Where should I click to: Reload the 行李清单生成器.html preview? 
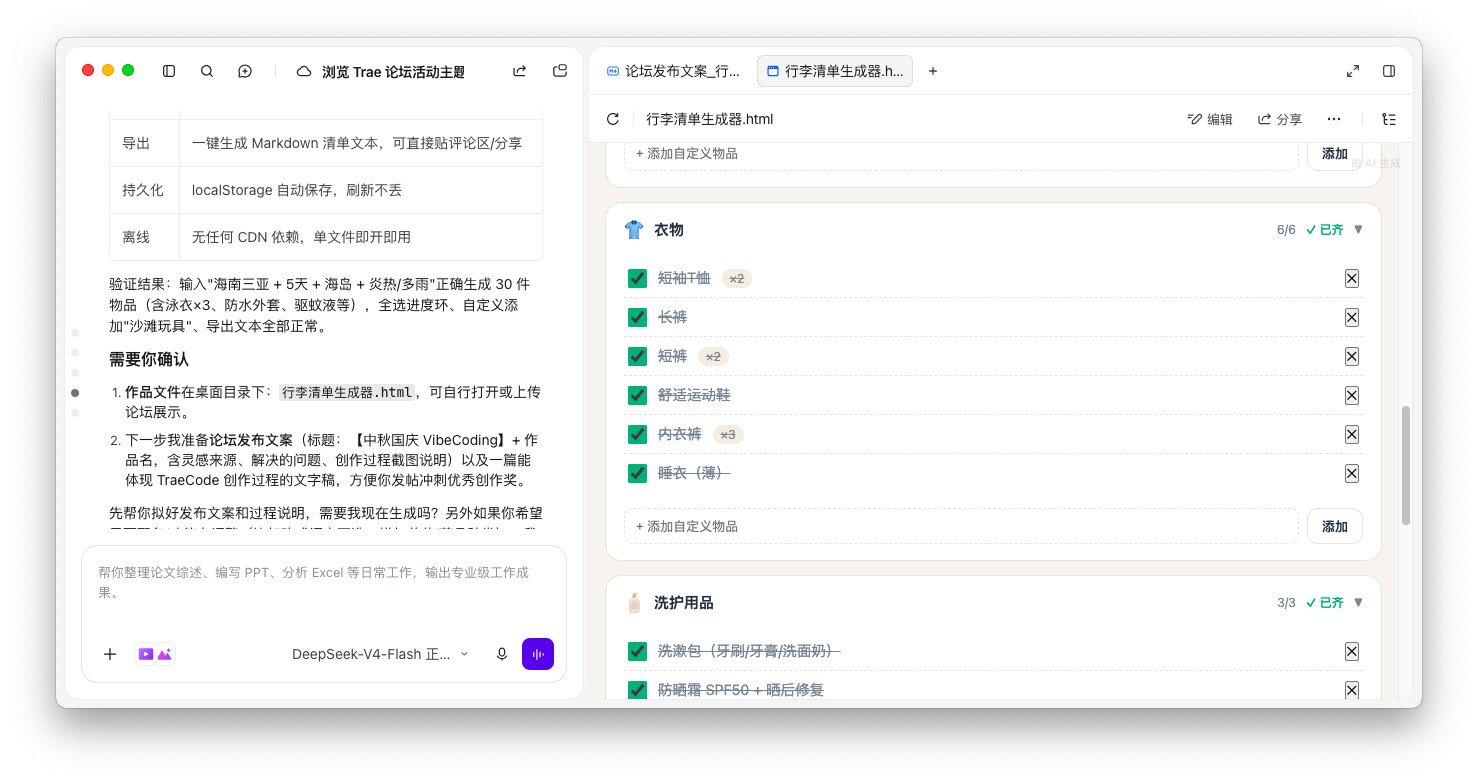(x=613, y=119)
